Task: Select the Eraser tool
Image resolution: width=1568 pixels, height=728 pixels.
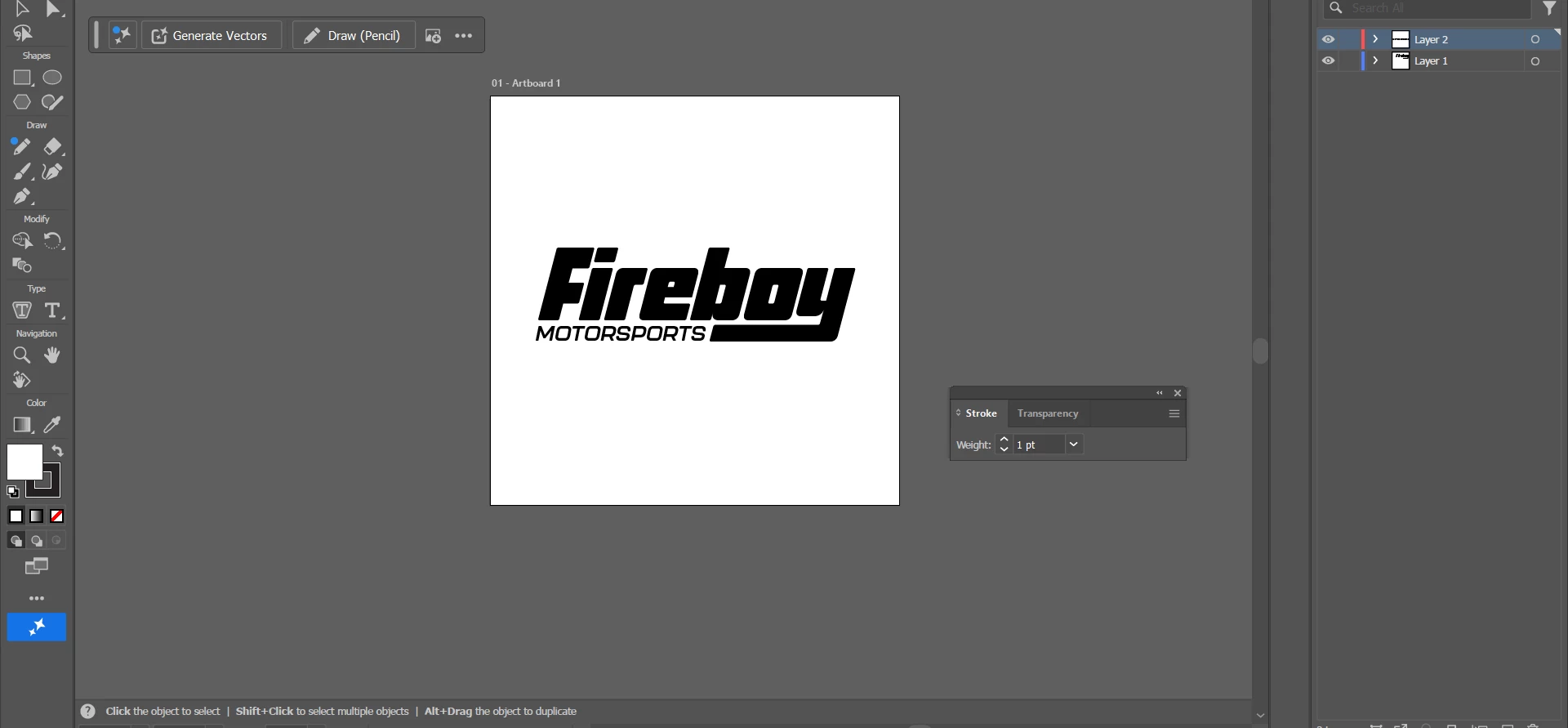Action: pyautogui.click(x=52, y=147)
